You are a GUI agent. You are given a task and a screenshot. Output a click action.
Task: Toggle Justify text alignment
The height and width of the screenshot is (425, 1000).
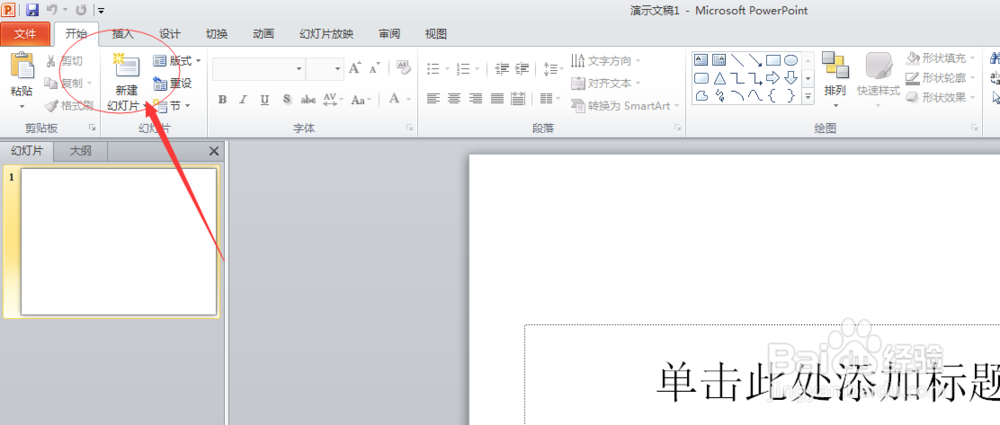[x=497, y=98]
